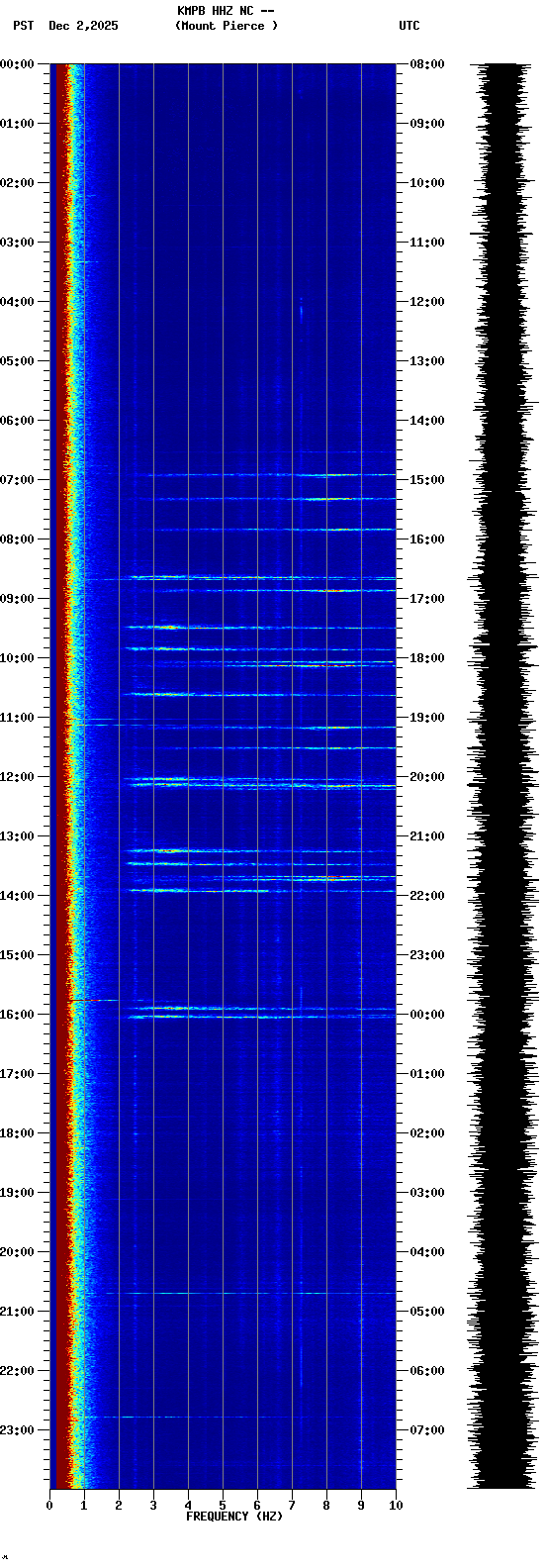This screenshot has height=1568, width=546.
Task: Click the 'PST' timezone label
Action: click(23, 26)
